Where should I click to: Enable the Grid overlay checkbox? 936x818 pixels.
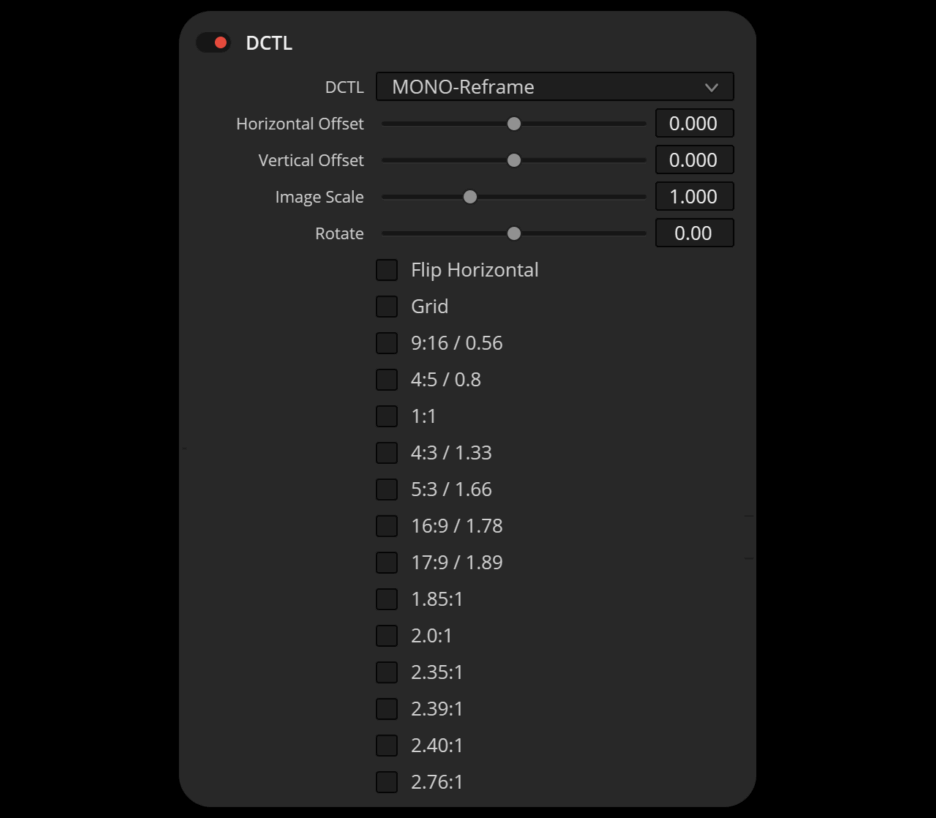coord(387,306)
